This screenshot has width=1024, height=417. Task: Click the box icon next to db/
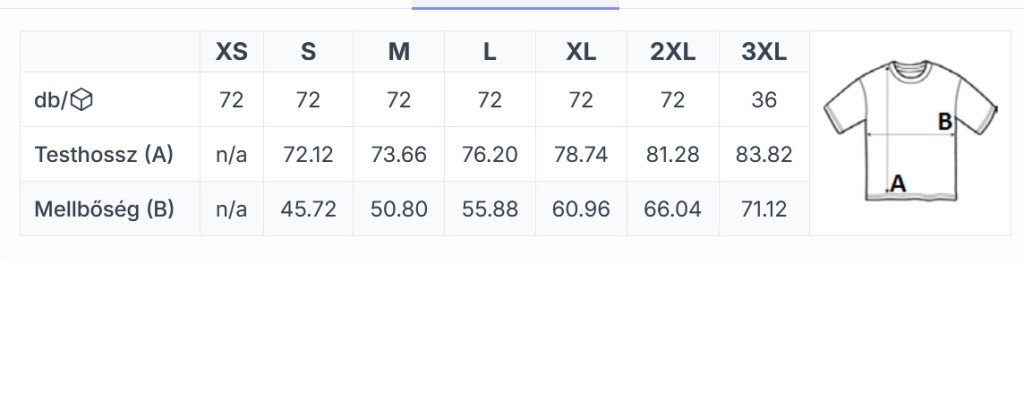click(x=82, y=100)
